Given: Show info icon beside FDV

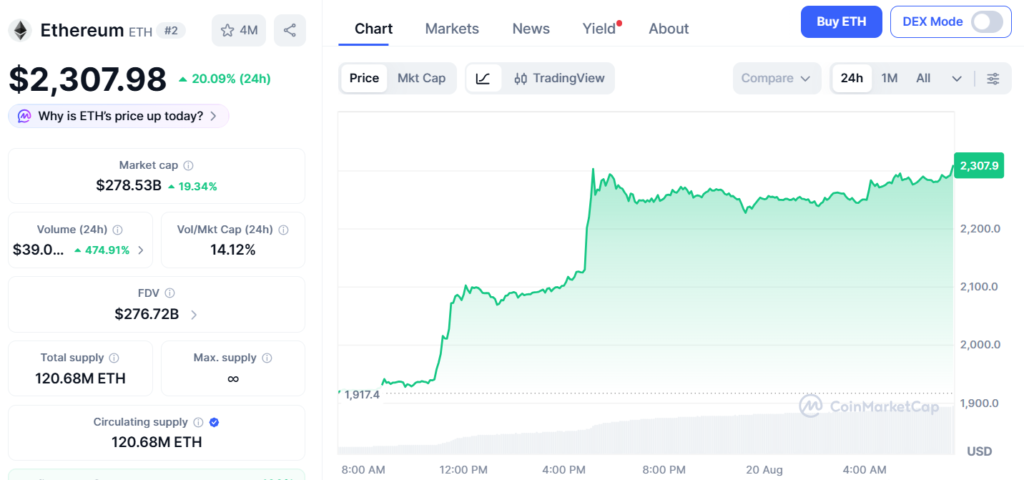Looking at the screenshot, I should [170, 293].
